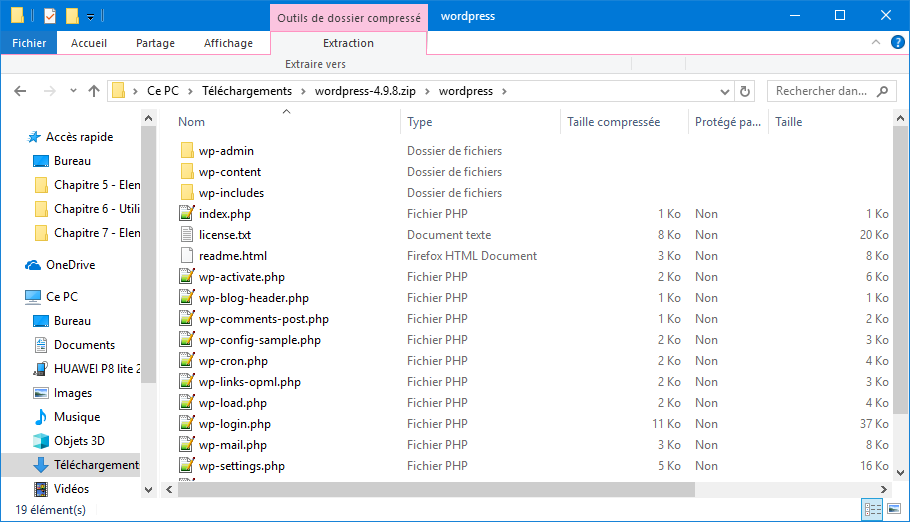The width and height of the screenshot is (910, 524).
Task: Click the Outils de dossier compressé tab
Action: coord(349,17)
